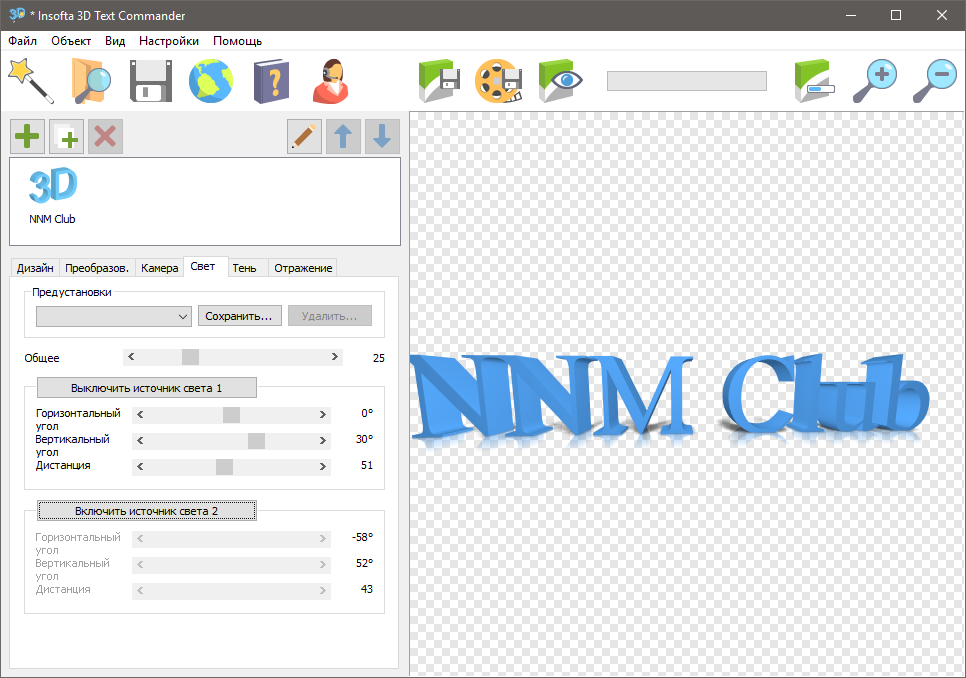Increase light 1 horizontal angle right arrow
Screen dimensions: 966x678
click(323, 414)
